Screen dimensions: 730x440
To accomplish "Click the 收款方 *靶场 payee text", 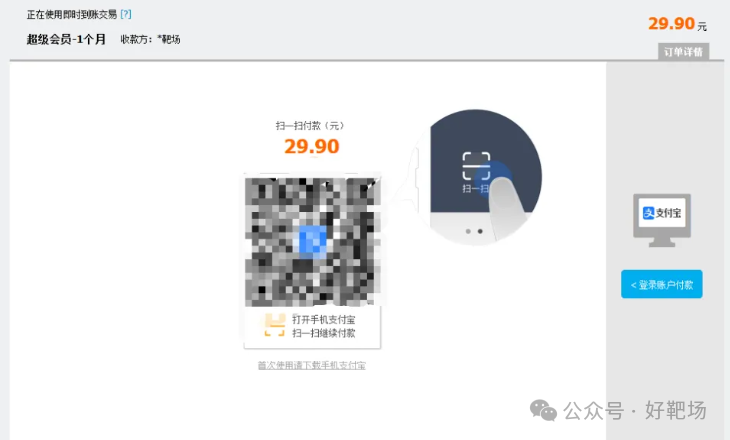I will coord(150,40).
